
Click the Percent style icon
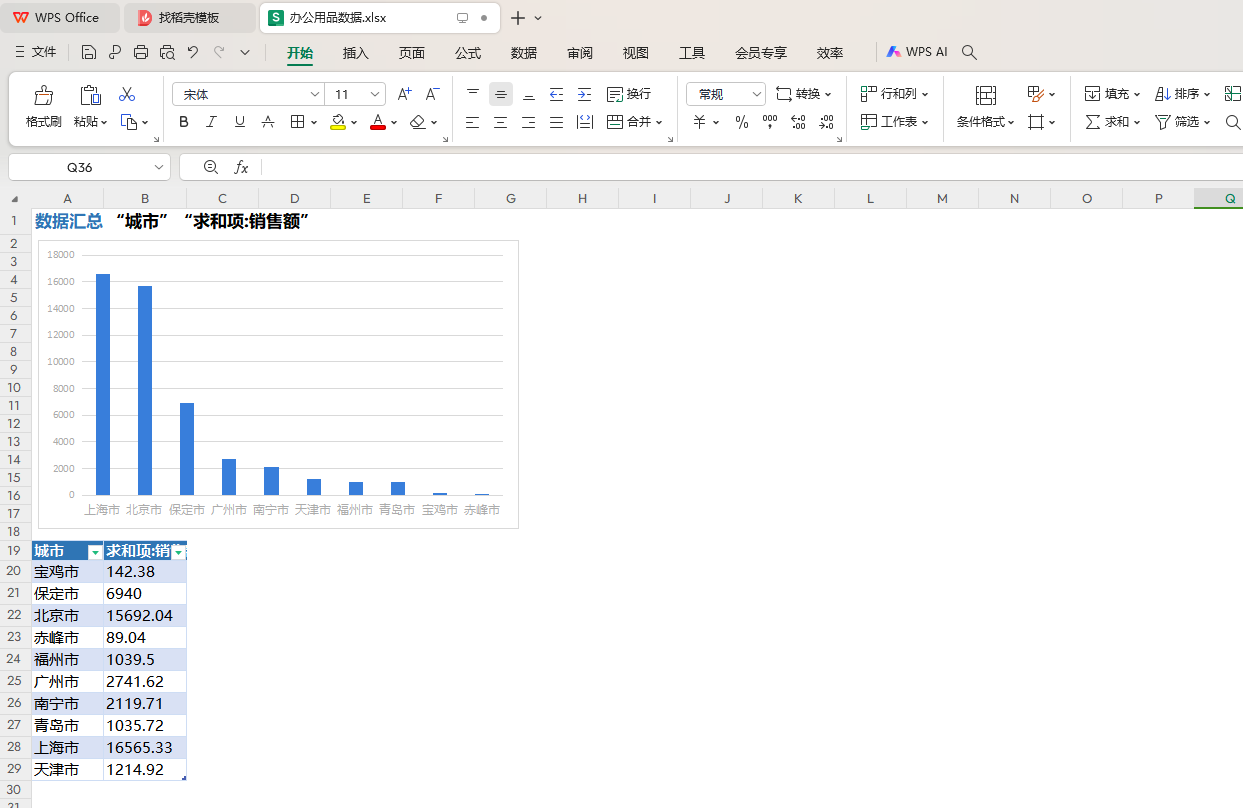click(x=742, y=122)
